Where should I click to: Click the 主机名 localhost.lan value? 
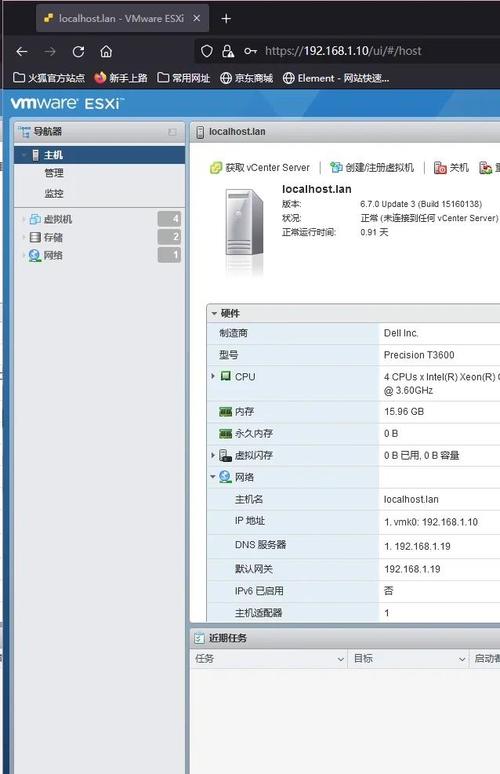411,500
